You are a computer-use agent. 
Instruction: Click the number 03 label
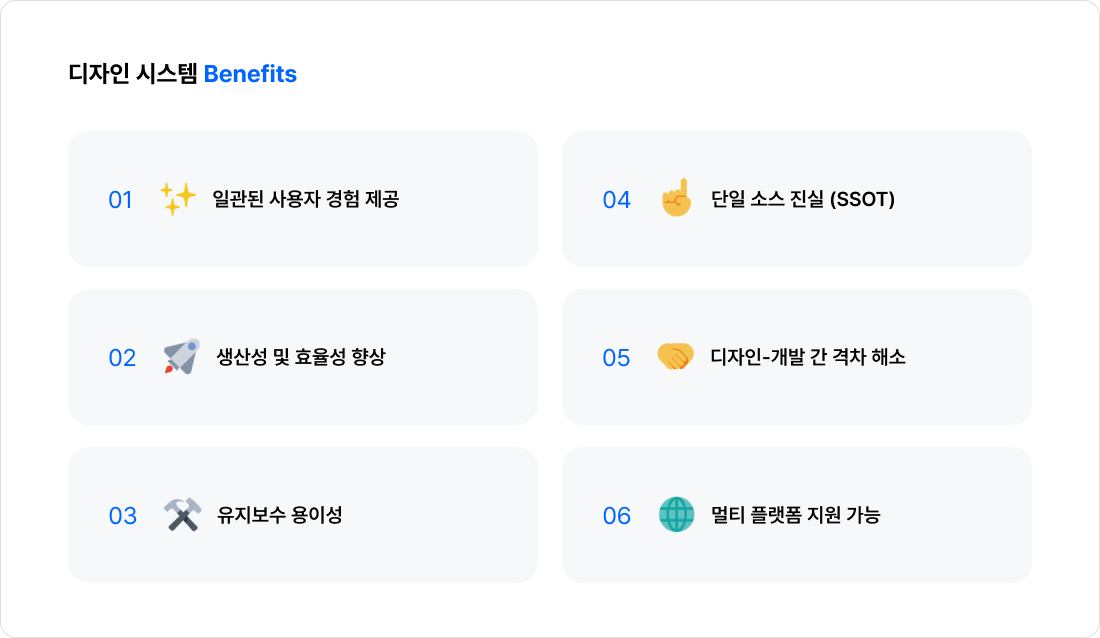click(x=122, y=516)
